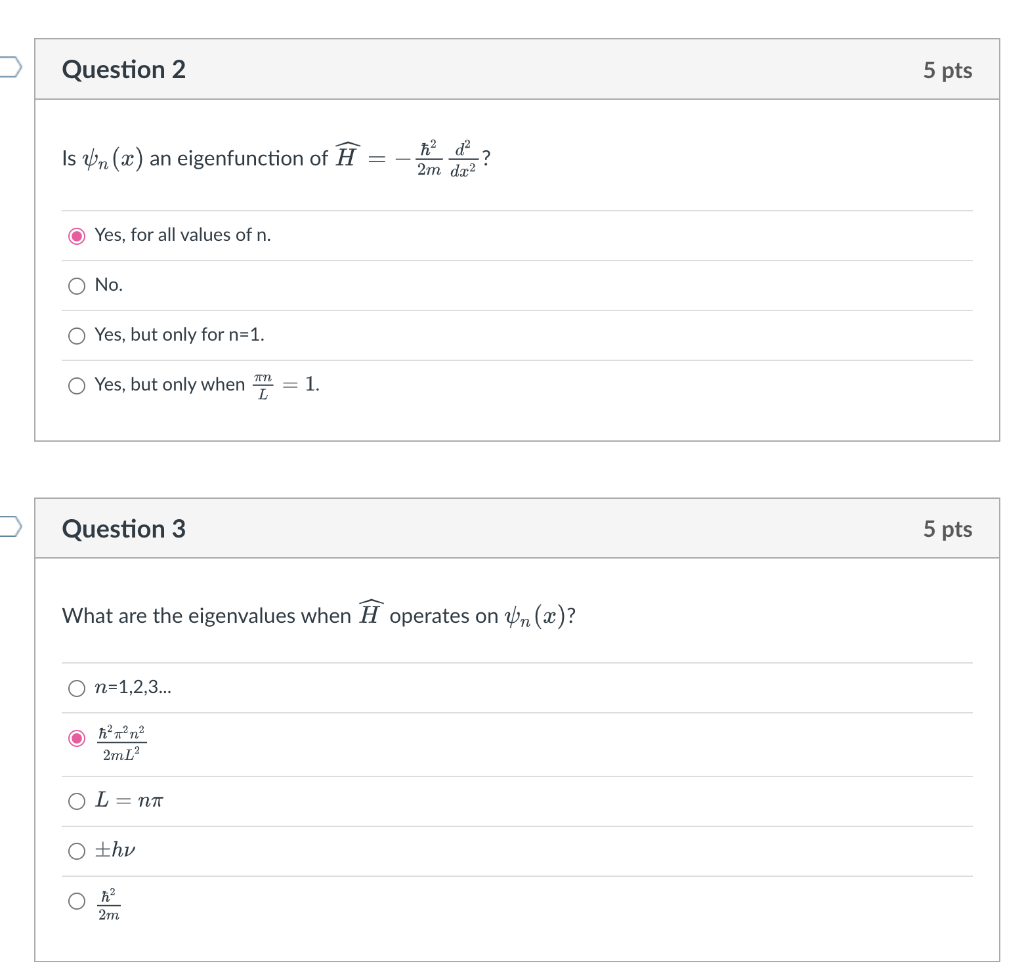Choose the 'n=1,2,3...' eigenvalue answer
Viewport: 1024px width, 974px height.
click(77, 688)
